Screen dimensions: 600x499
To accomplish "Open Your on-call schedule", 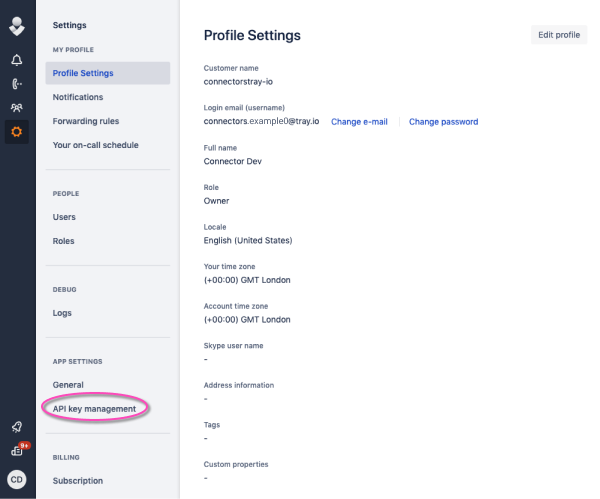I will [95, 145].
